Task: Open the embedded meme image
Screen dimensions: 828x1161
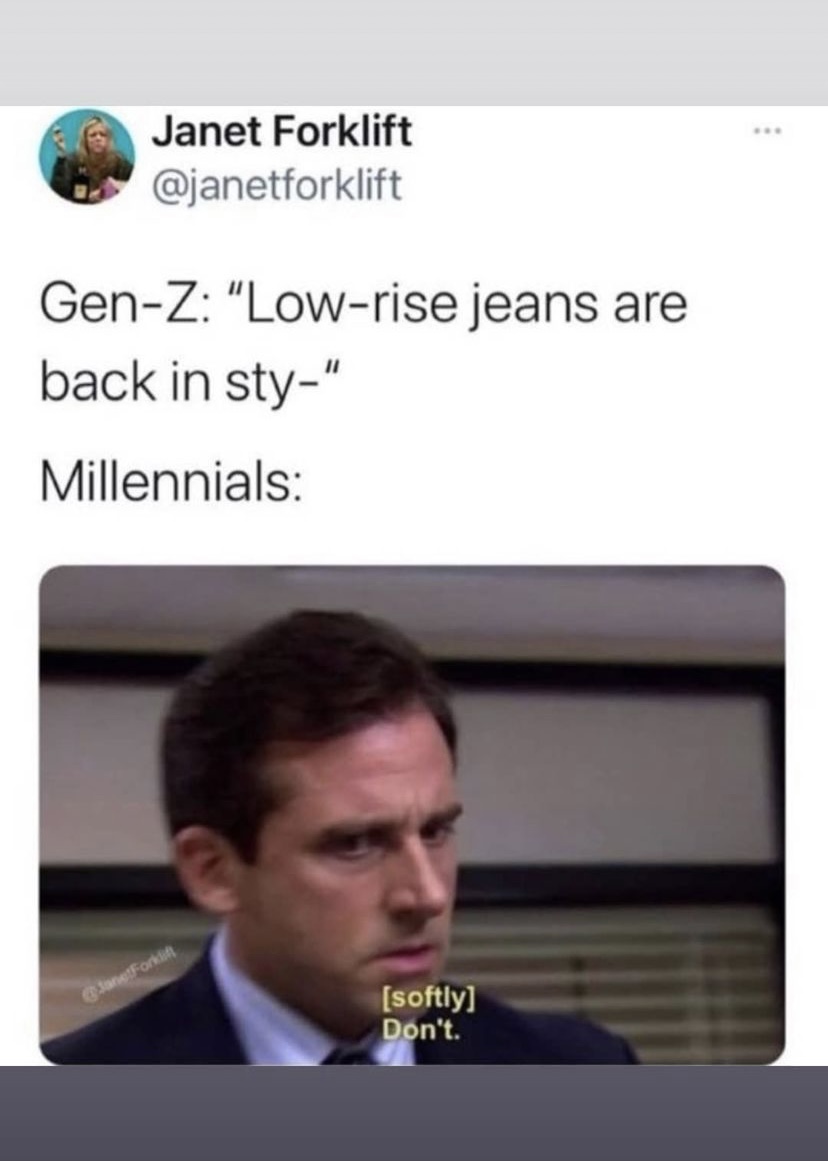Action: click(412, 815)
